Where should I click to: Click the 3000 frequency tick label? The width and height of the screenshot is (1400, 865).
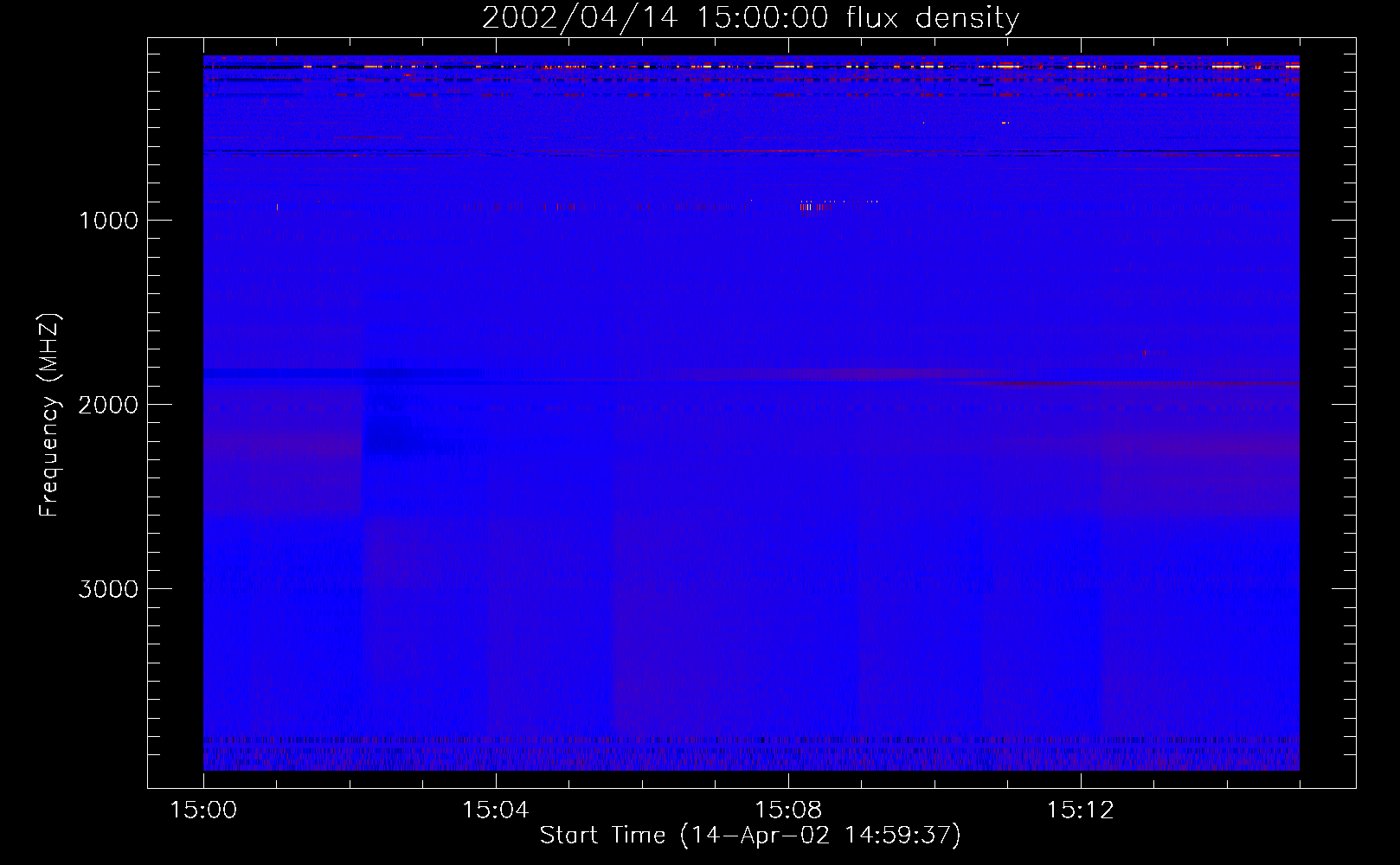(x=108, y=589)
